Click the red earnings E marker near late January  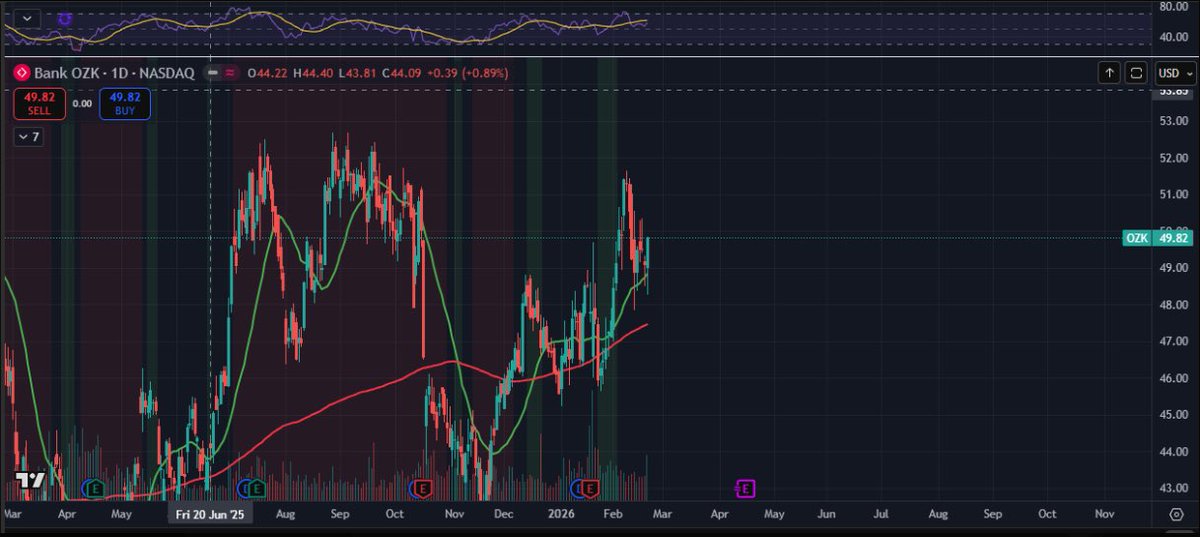click(590, 488)
